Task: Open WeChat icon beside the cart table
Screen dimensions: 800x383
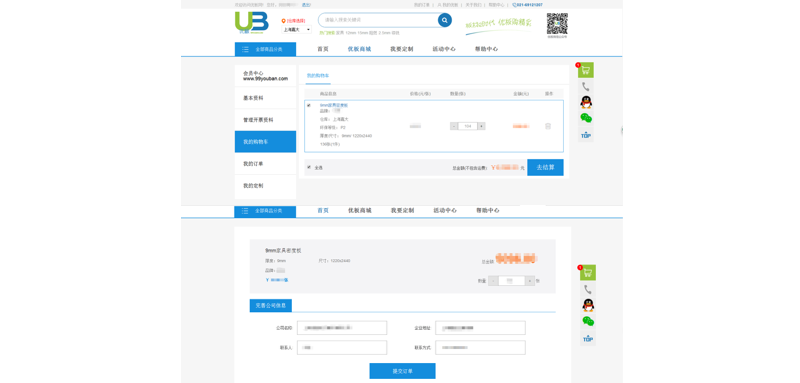Action: click(586, 118)
